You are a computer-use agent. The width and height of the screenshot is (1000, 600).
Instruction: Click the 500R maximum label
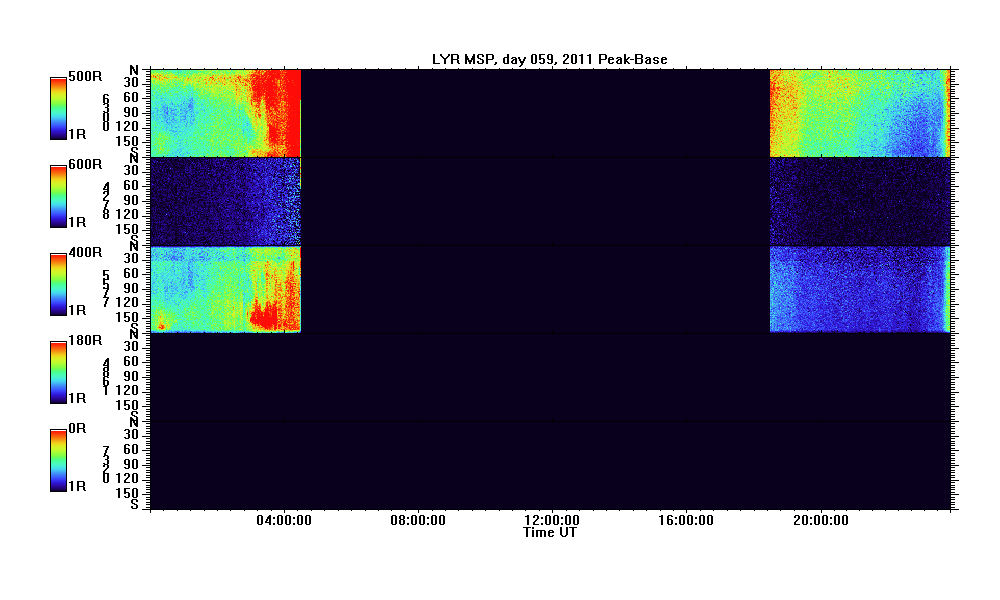(85, 77)
